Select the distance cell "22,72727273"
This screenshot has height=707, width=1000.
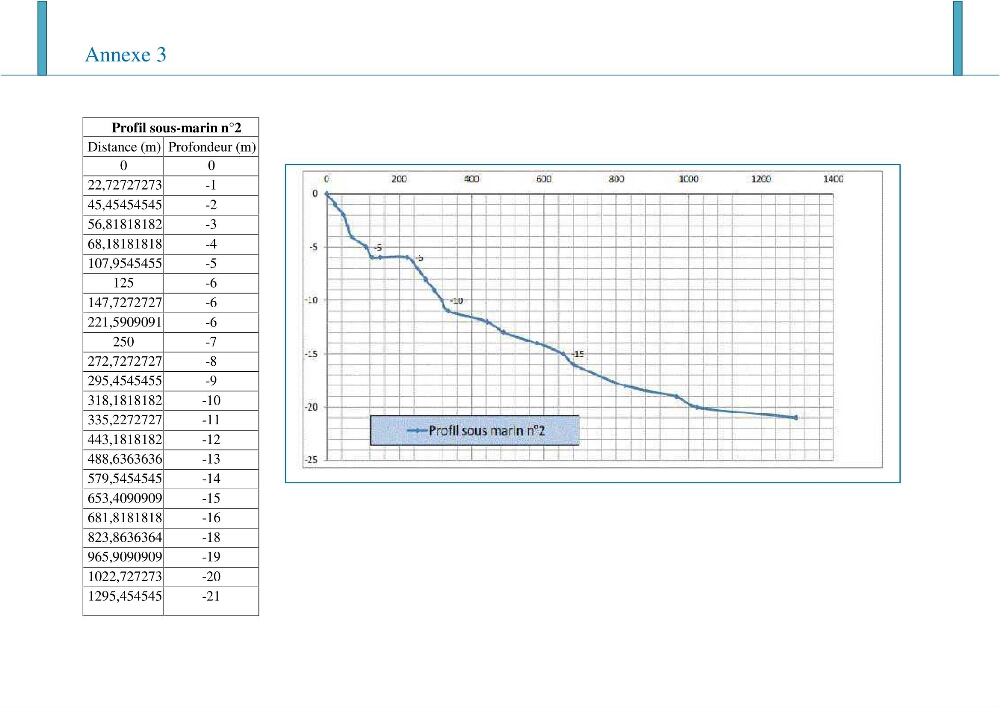[x=124, y=185]
